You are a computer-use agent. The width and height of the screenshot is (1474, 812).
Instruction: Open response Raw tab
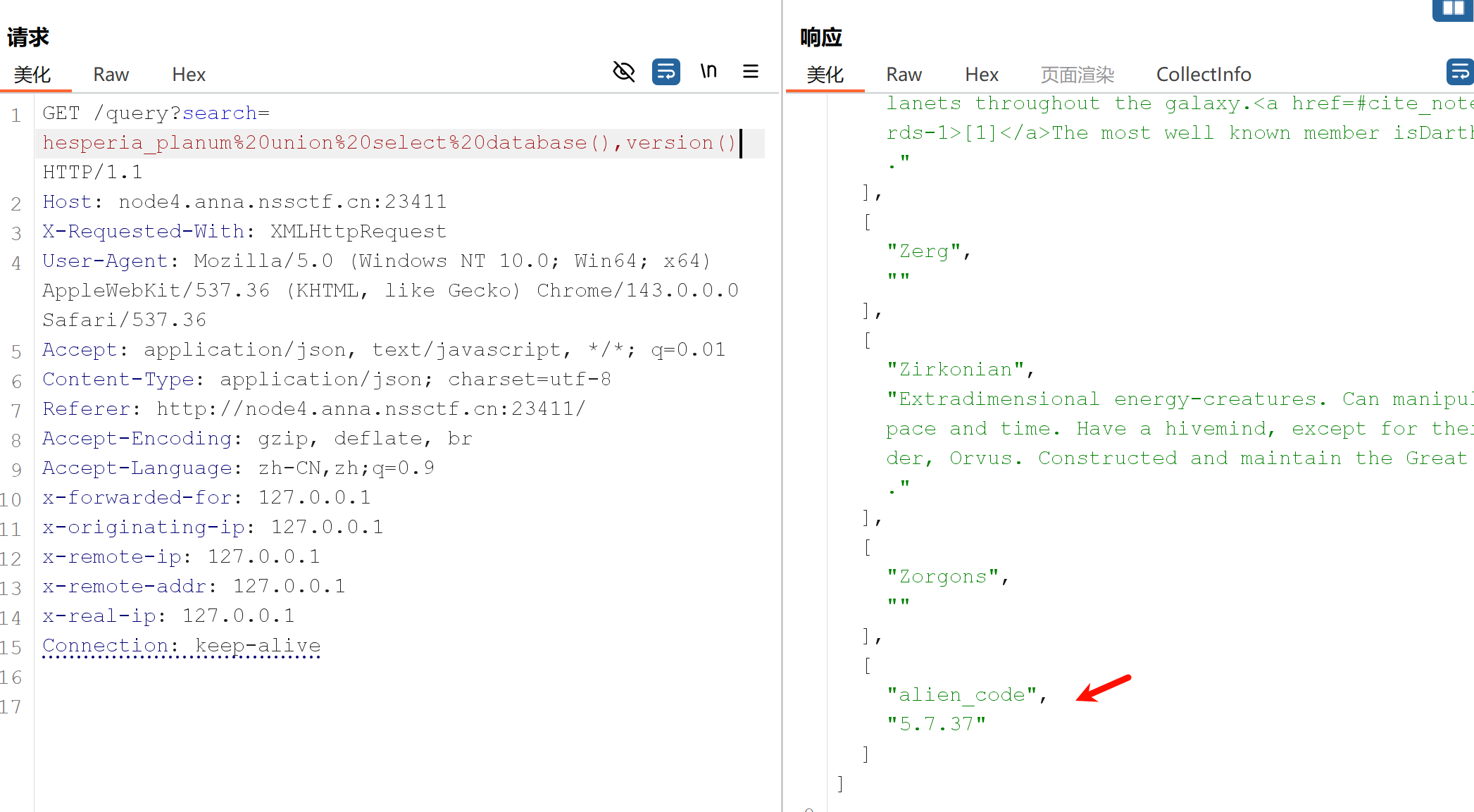(x=904, y=75)
